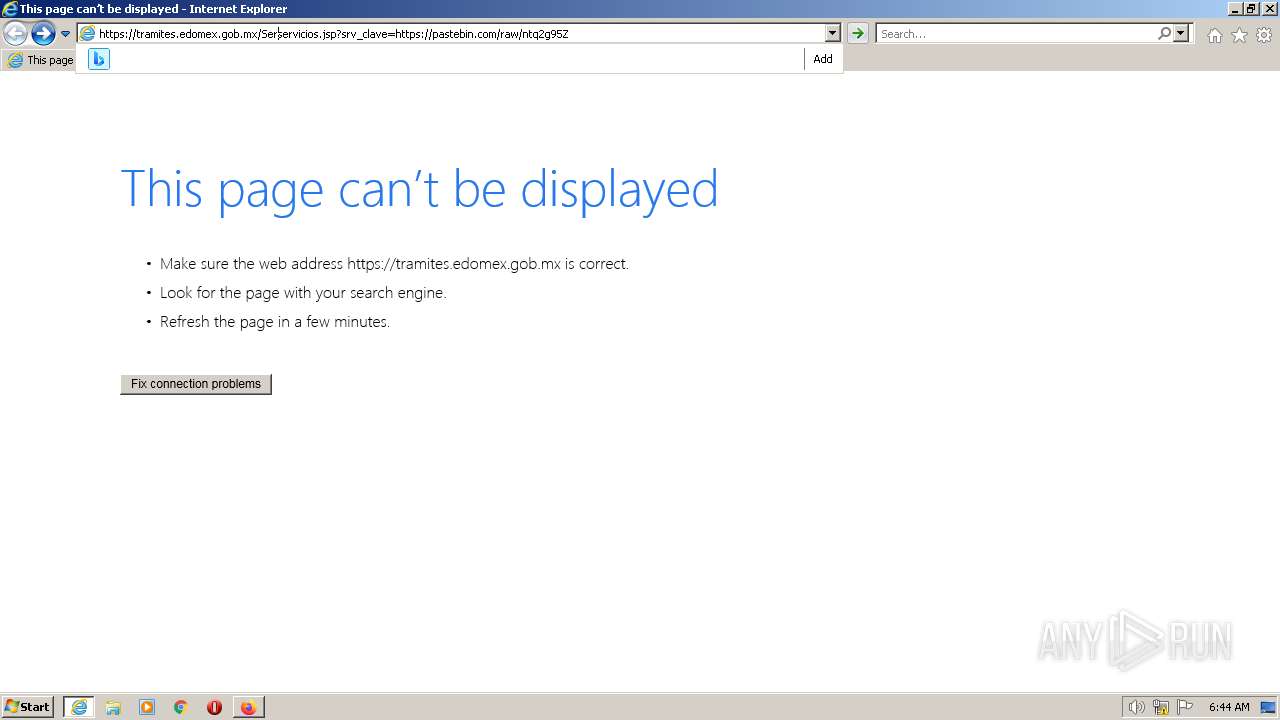The width and height of the screenshot is (1280, 720).
Task: Open the recent pages dropdown arrow
Action: 65,34
